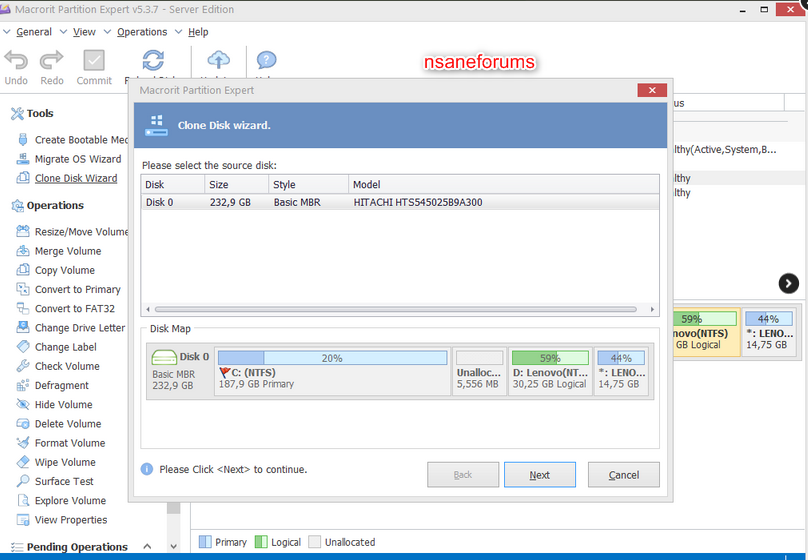
Task: Start Defragment operation
Action: coord(53,385)
